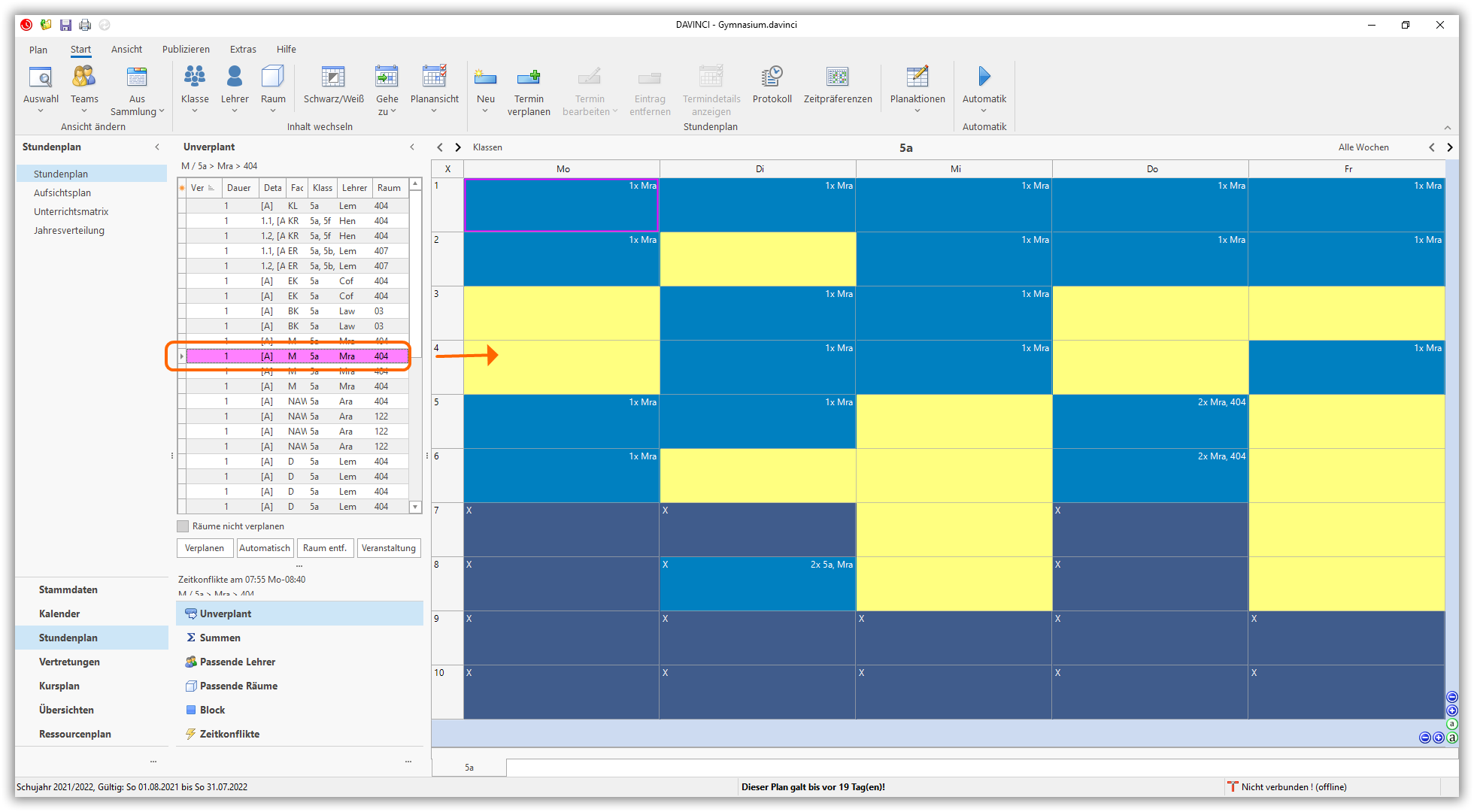Click the Schwarz/Weiß toolbar icon
The width and height of the screenshot is (1474, 812).
[333, 77]
